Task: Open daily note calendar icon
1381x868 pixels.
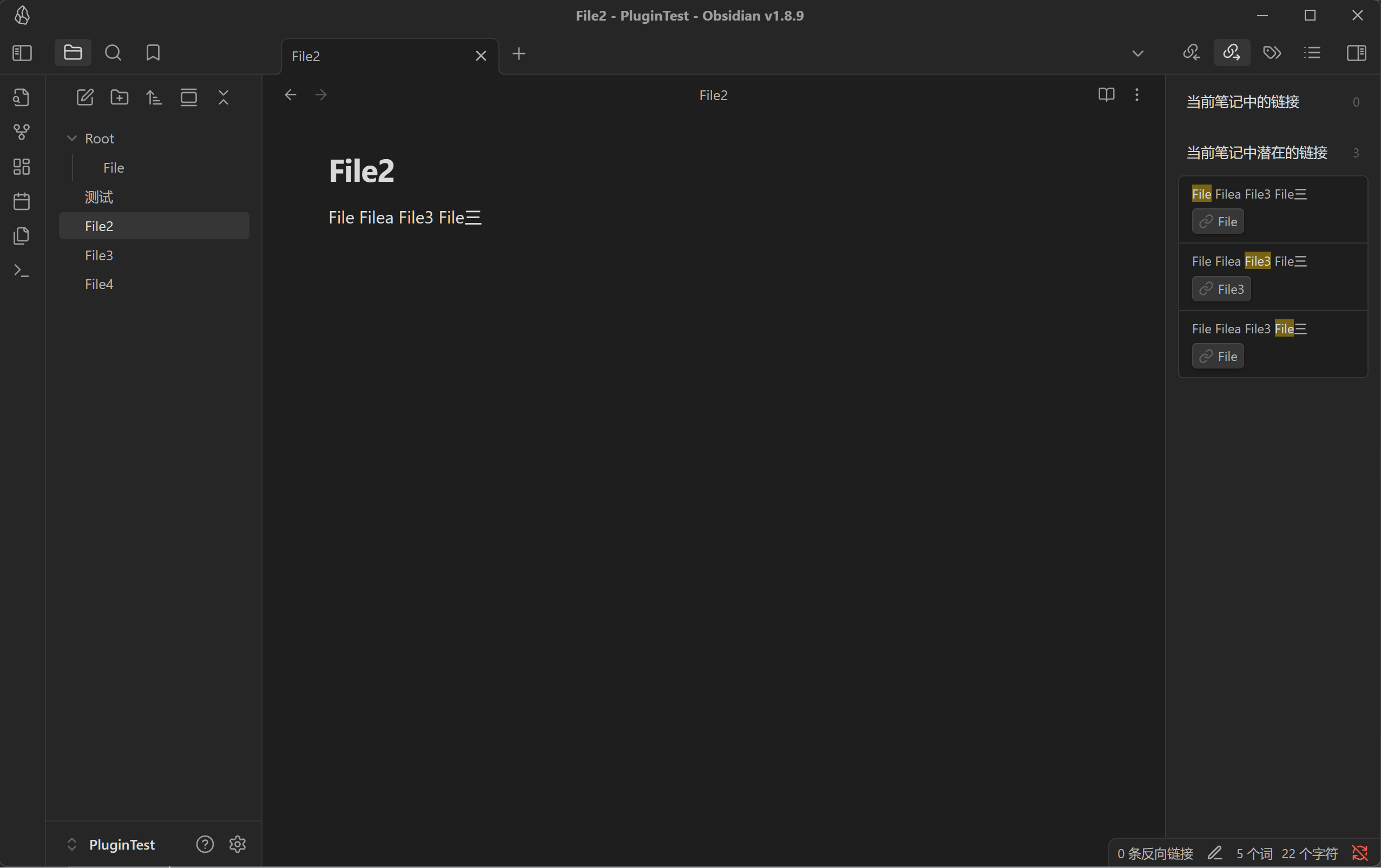Action: [x=21, y=201]
